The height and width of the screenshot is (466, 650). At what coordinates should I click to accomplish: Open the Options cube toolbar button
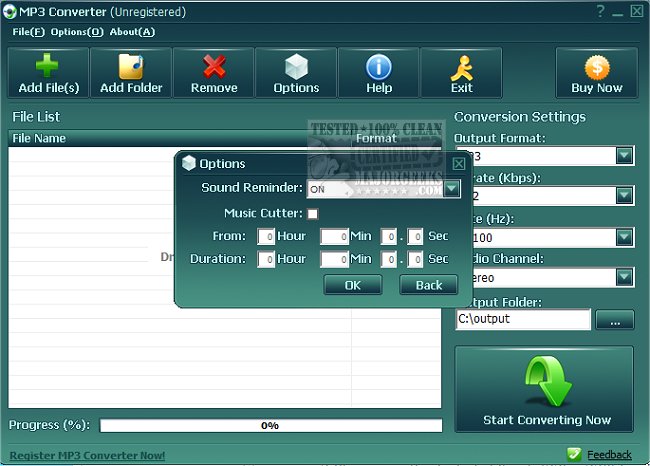(x=296, y=73)
